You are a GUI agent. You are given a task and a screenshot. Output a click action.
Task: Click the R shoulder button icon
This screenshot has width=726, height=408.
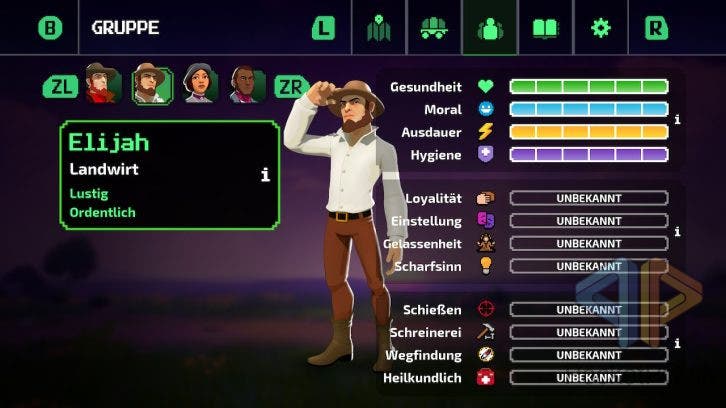[656, 28]
